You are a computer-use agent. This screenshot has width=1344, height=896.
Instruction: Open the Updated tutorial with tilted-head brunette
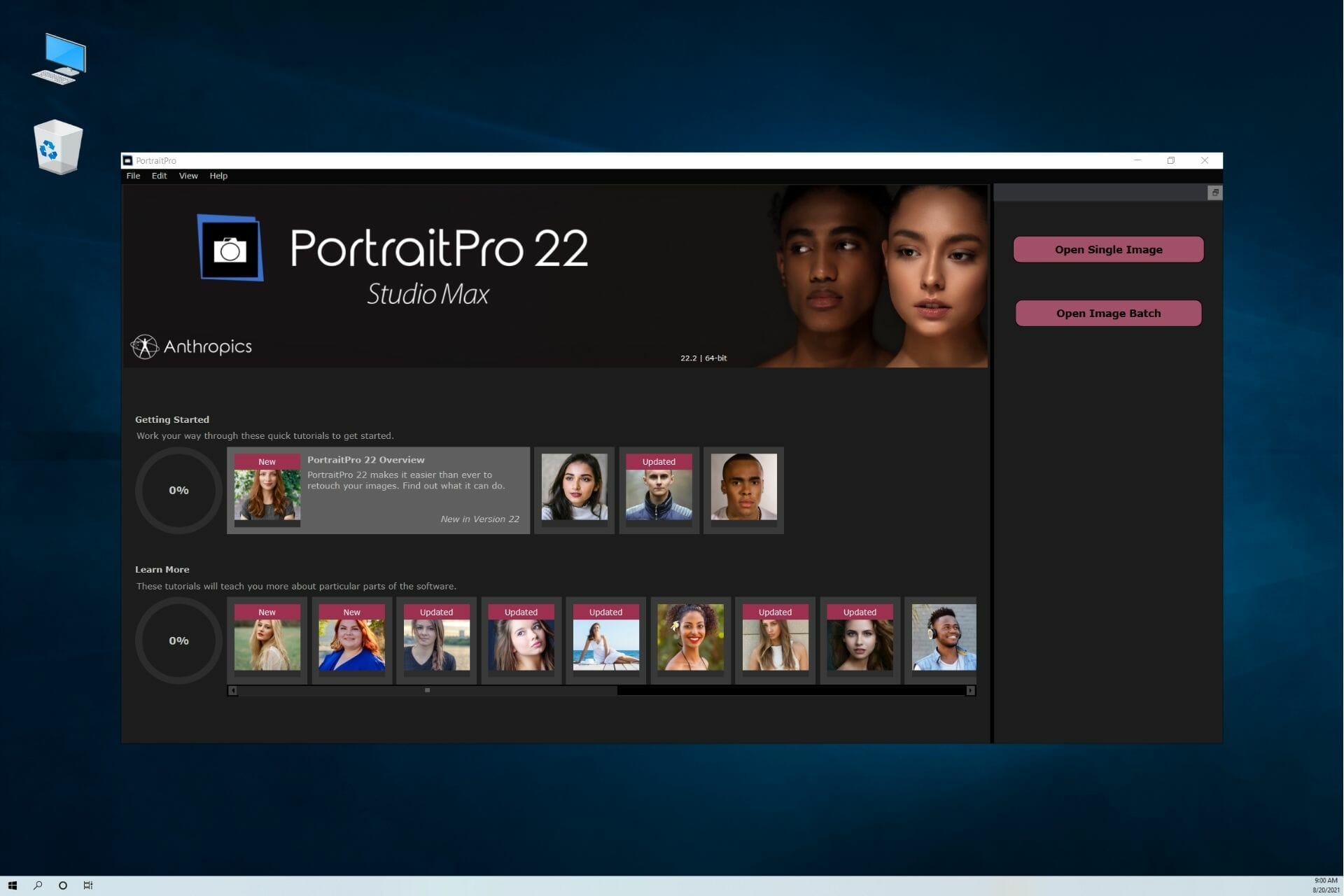tap(521, 640)
